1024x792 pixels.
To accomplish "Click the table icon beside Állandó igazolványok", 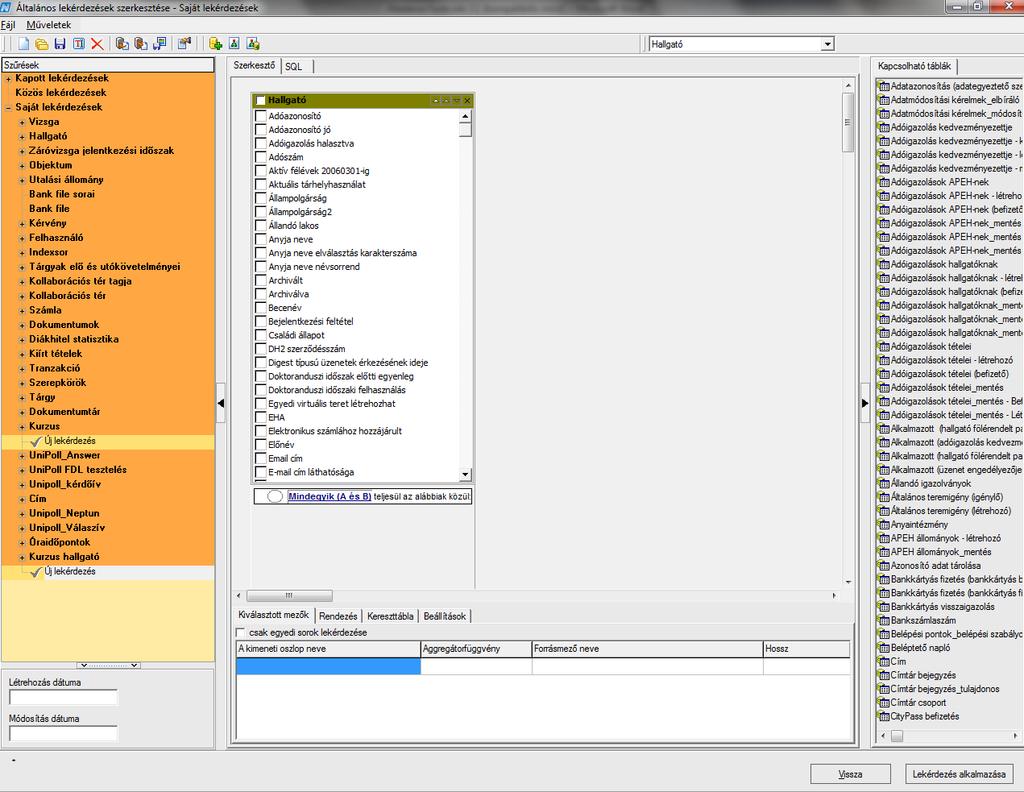I will 884,483.
